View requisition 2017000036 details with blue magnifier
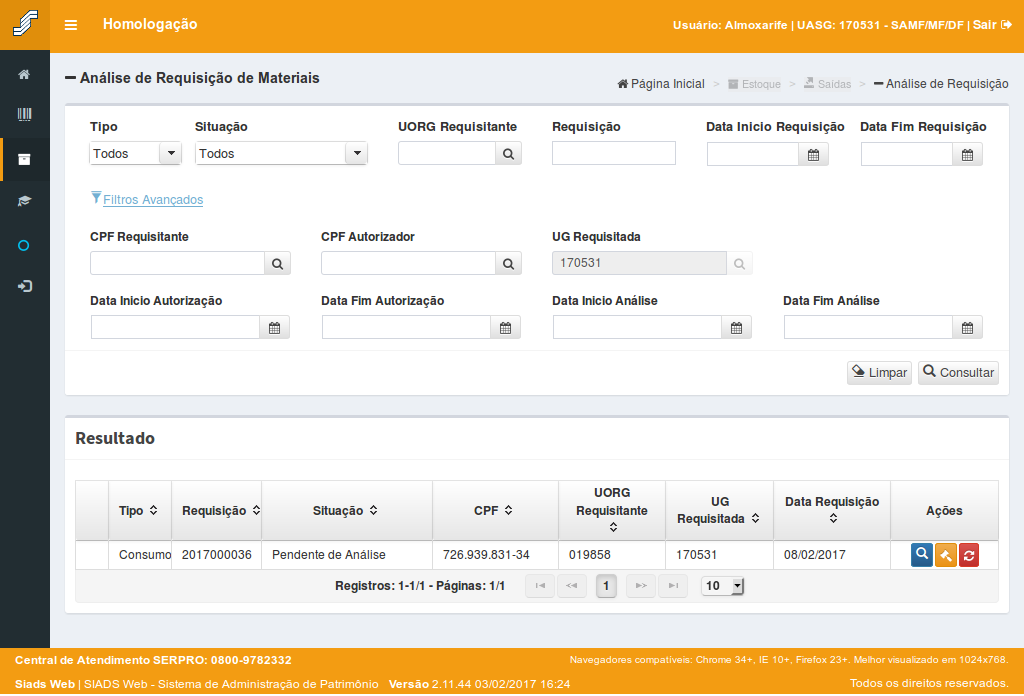 coord(921,555)
